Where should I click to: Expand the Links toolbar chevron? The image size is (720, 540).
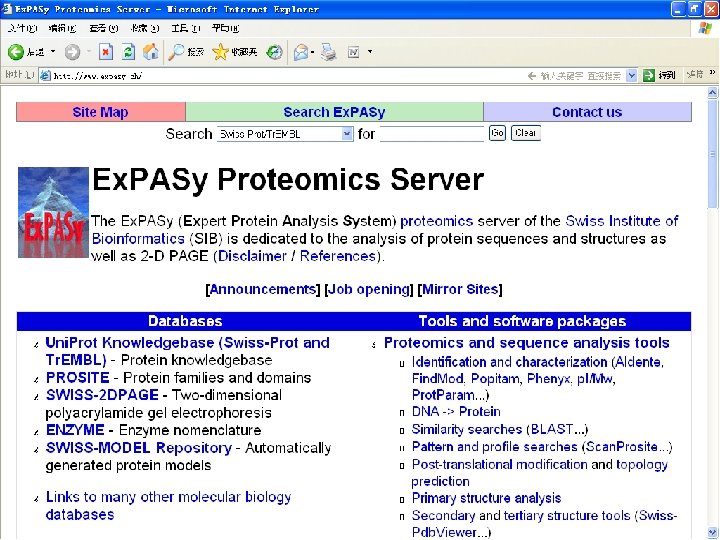point(712,73)
